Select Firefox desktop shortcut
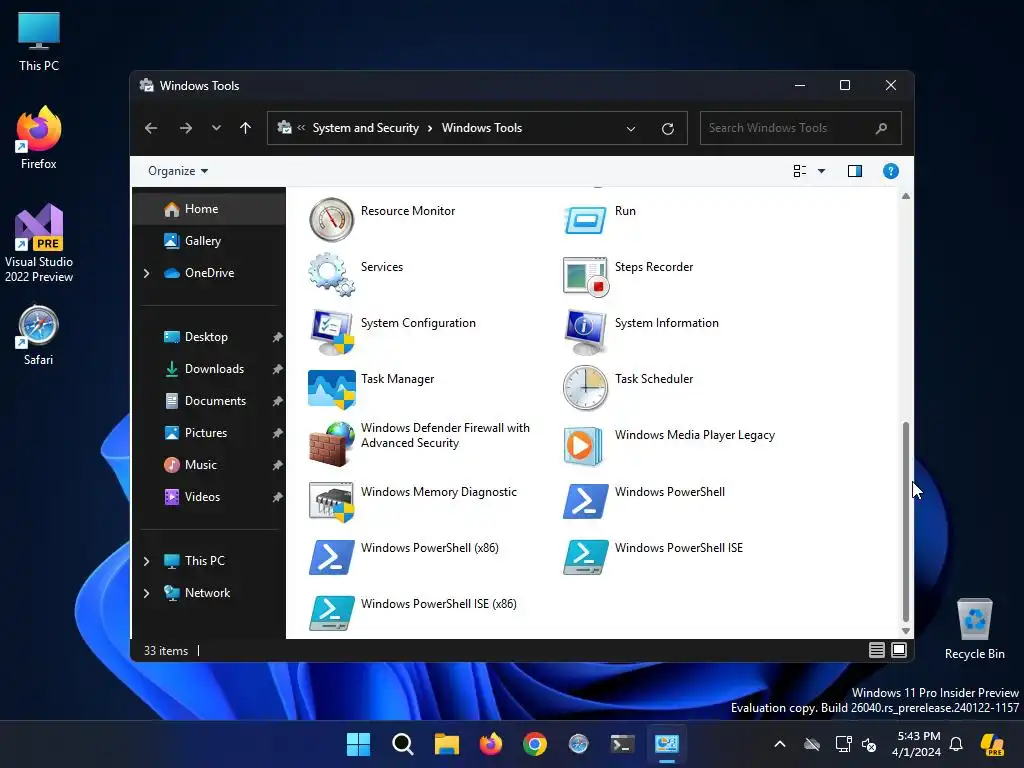This screenshot has width=1024, height=768. pos(39,138)
